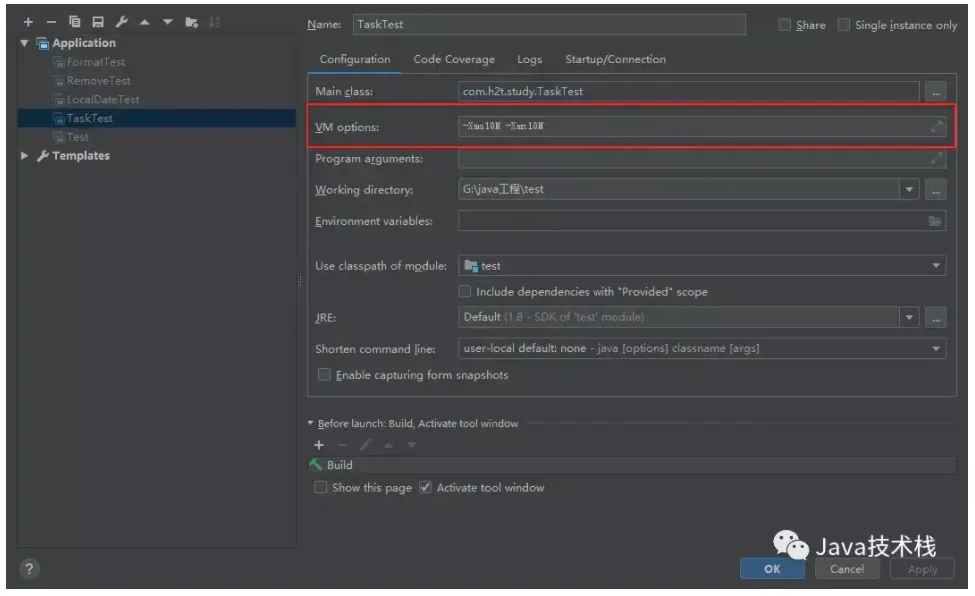Screen dimensions: 975x596
Task: Select RemoveTest configuration
Action: pyautogui.click(x=98, y=81)
